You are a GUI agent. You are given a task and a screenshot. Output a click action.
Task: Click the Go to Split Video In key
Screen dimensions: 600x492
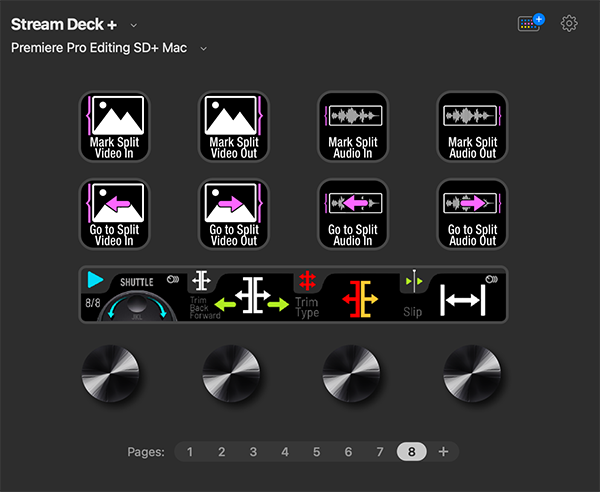tap(114, 214)
